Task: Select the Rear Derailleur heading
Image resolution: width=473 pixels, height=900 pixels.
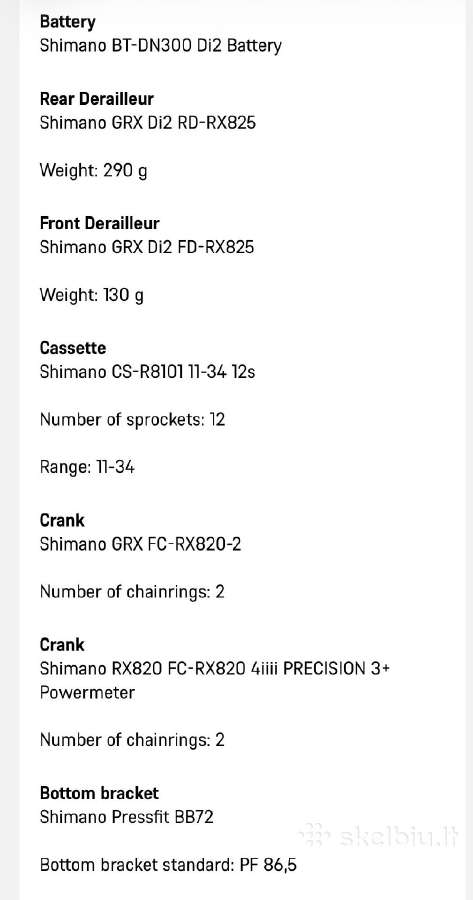Action: [x=96, y=99]
